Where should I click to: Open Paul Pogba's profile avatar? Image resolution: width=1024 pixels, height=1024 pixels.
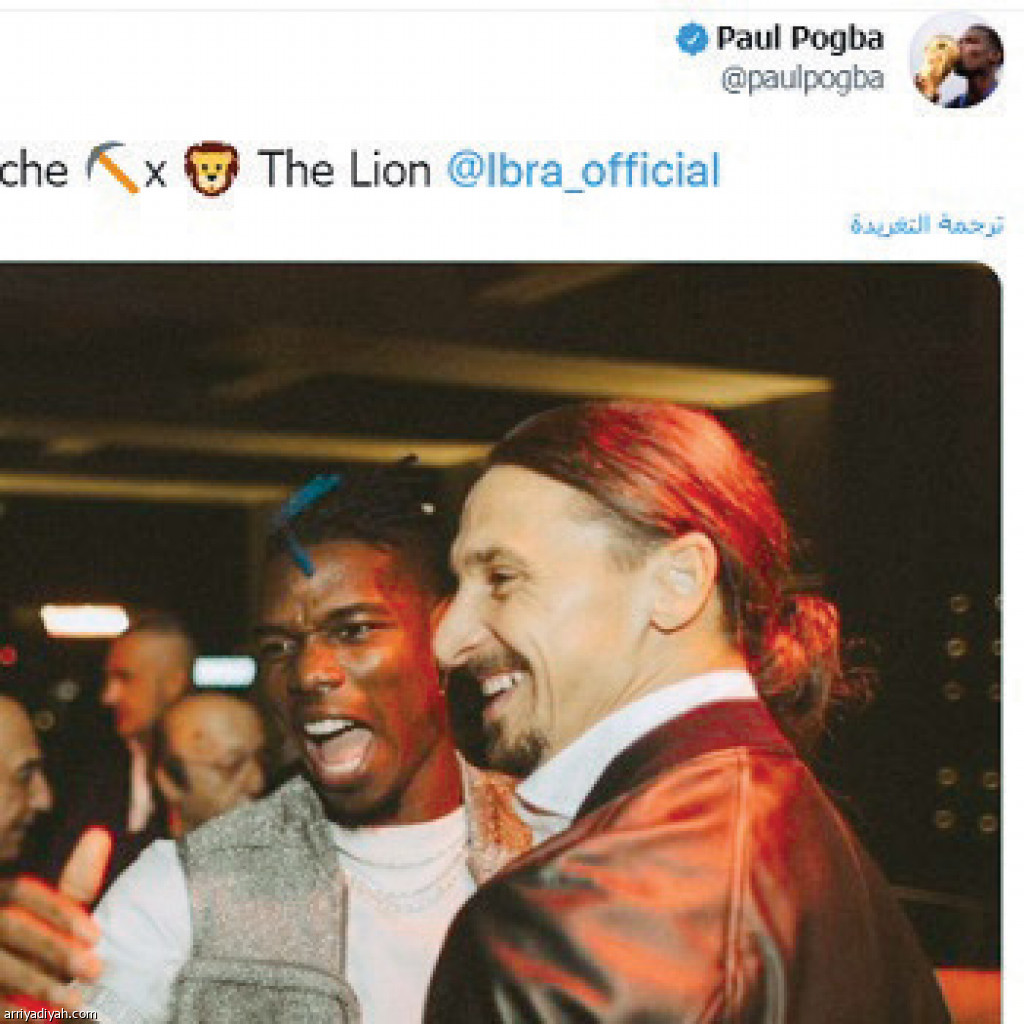[x=957, y=60]
